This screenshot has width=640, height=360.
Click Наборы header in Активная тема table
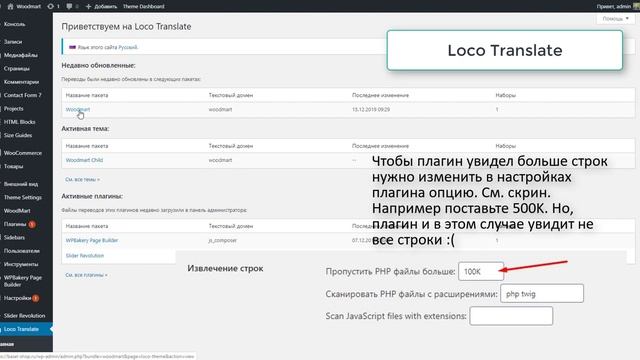pos(506,146)
